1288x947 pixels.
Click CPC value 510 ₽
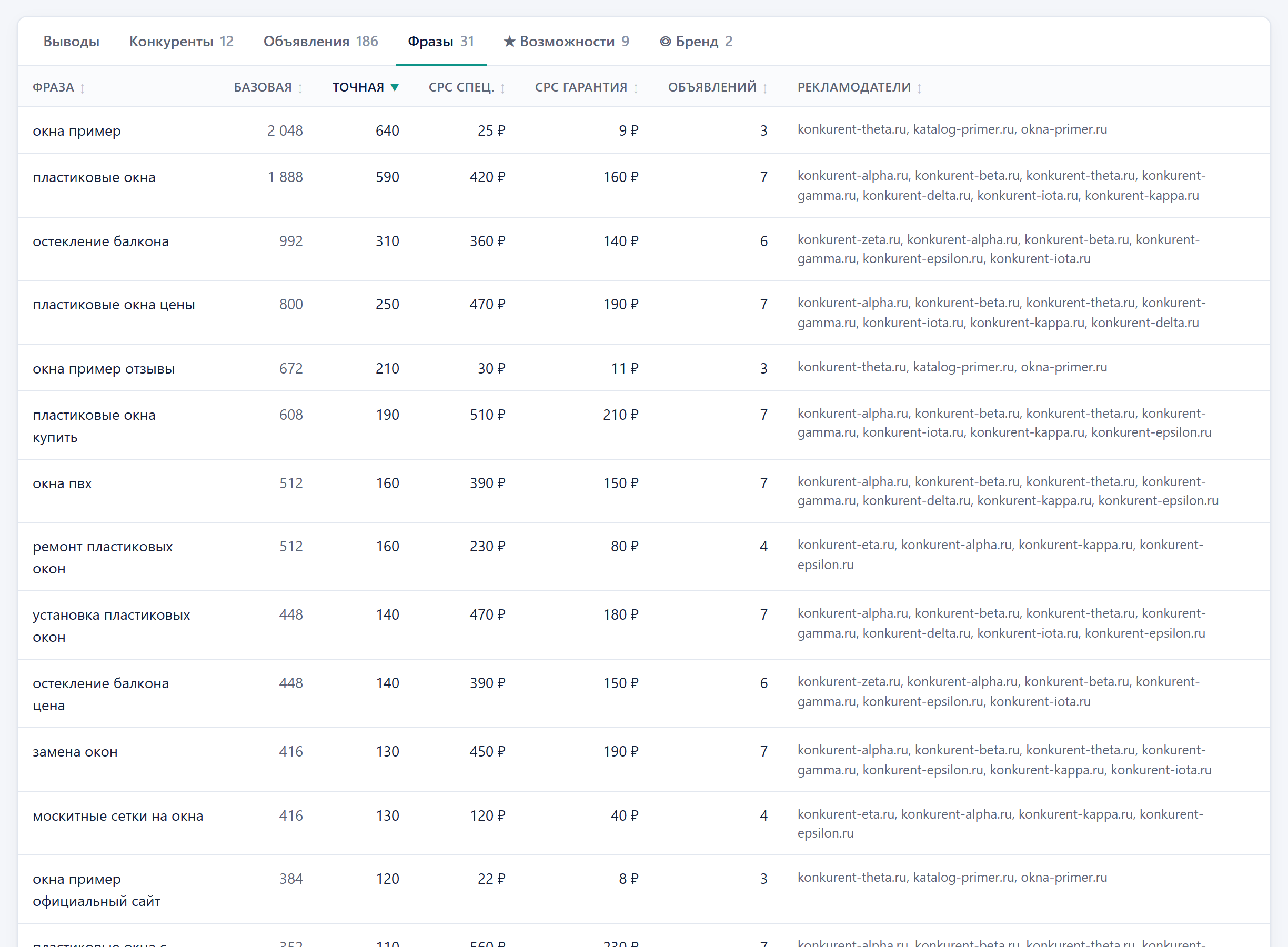click(487, 415)
